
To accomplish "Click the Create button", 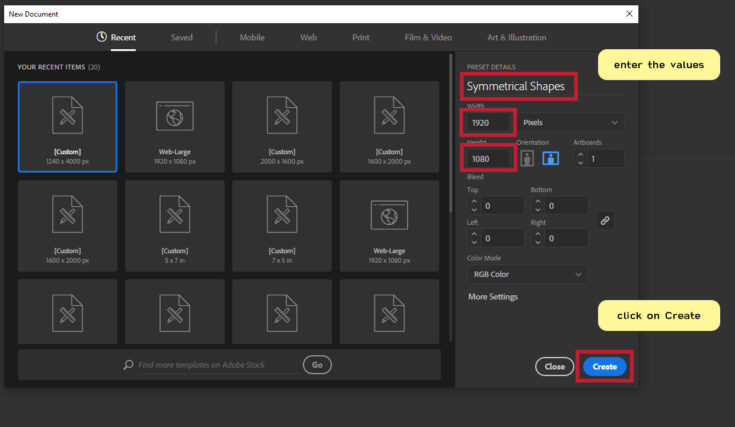I will [604, 367].
